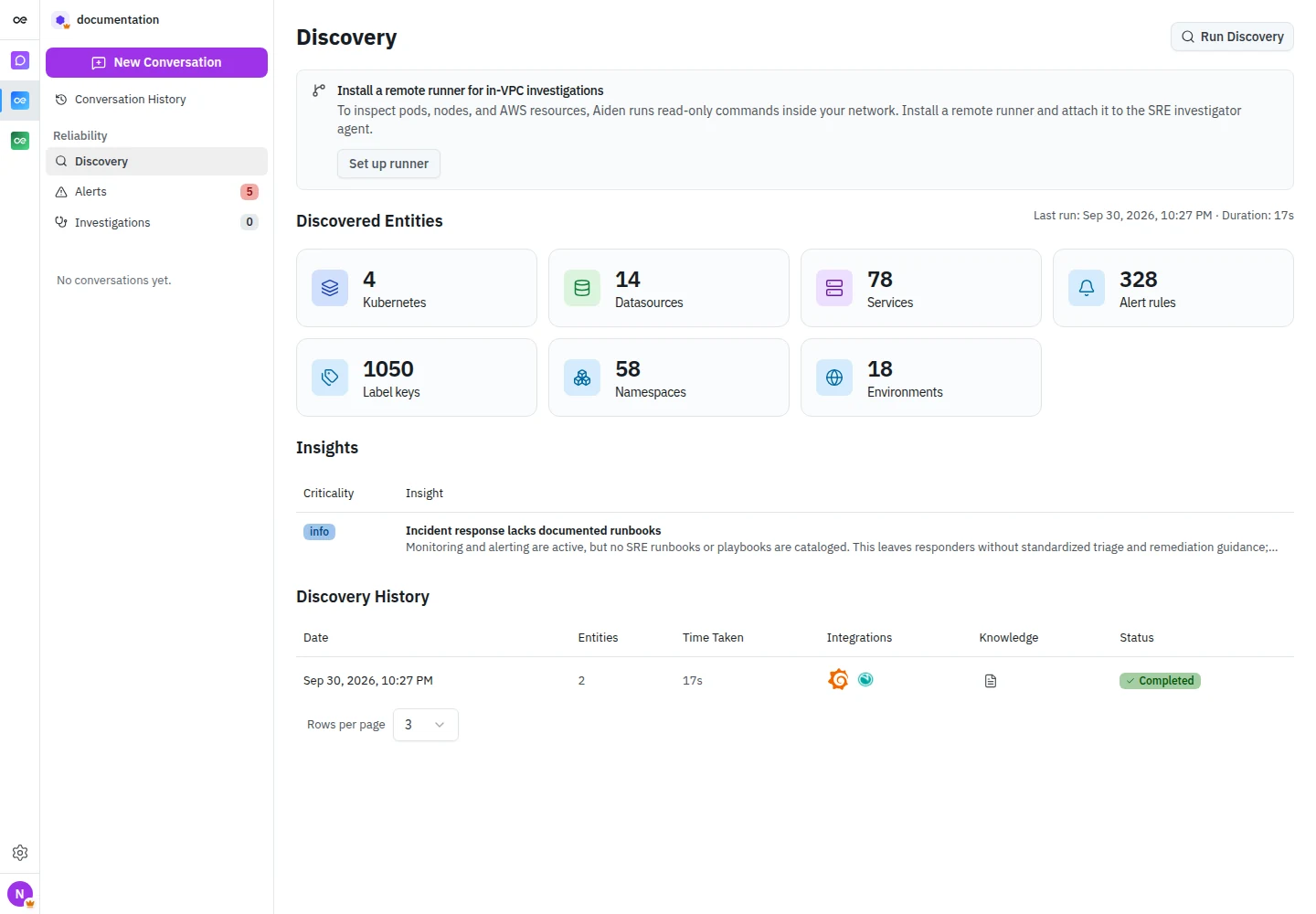This screenshot has height=914, width=1316.
Task: Click the Grafana integration icon in history row
Action: point(838,680)
